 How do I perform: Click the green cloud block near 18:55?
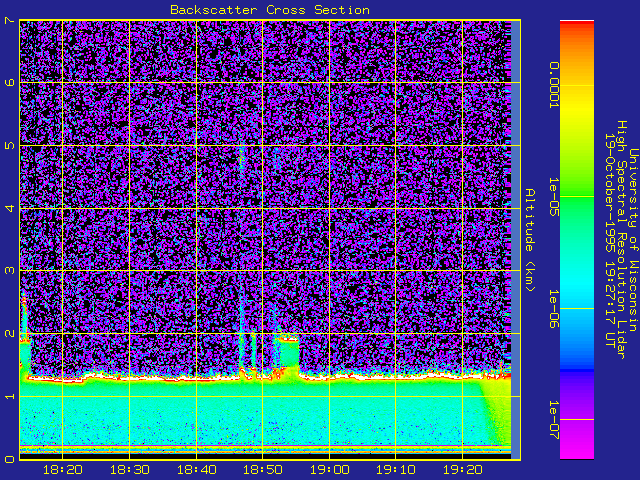pos(289,353)
